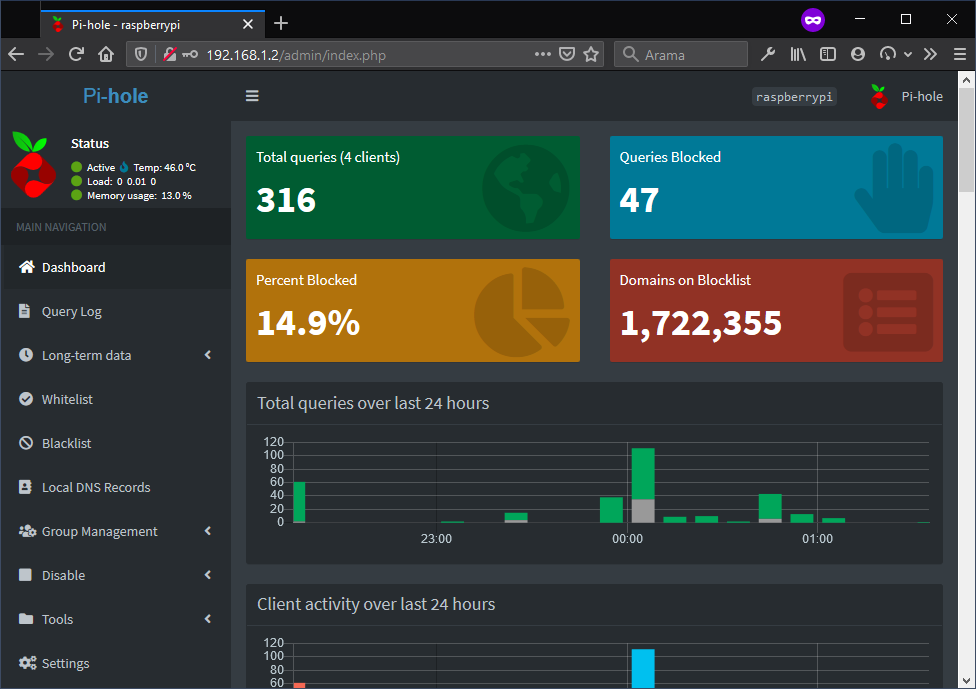Open the Blacklist page
Image resolution: width=976 pixels, height=689 pixels.
[x=116, y=443]
